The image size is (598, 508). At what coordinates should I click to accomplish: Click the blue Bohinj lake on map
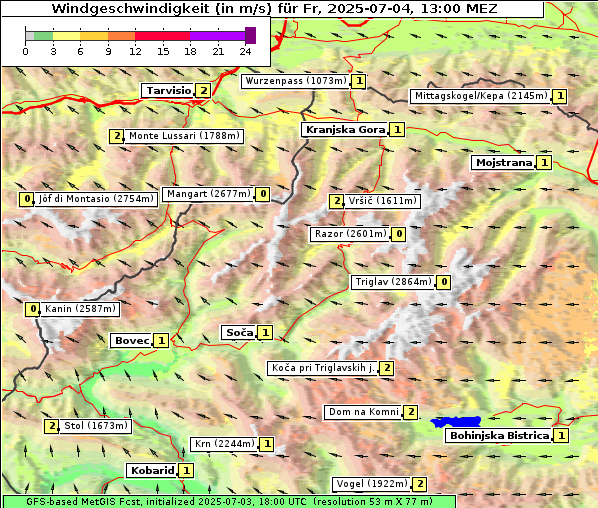tap(455, 422)
